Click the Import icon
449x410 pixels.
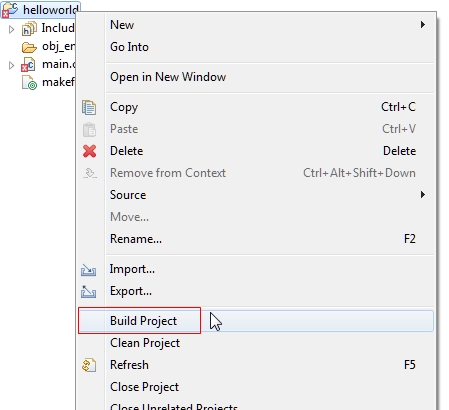(x=88, y=270)
